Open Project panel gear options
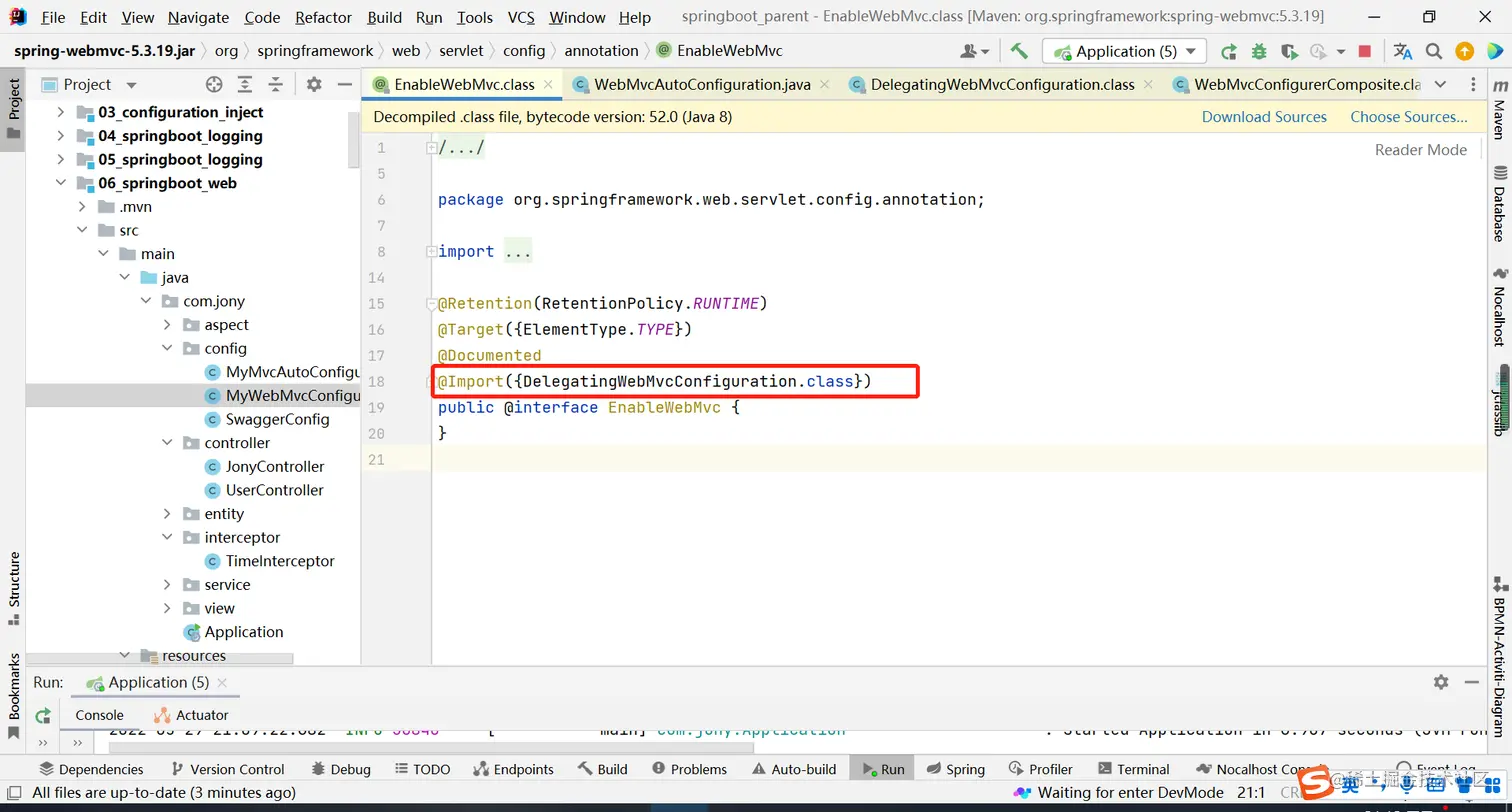The height and width of the screenshot is (812, 1512). click(x=314, y=85)
